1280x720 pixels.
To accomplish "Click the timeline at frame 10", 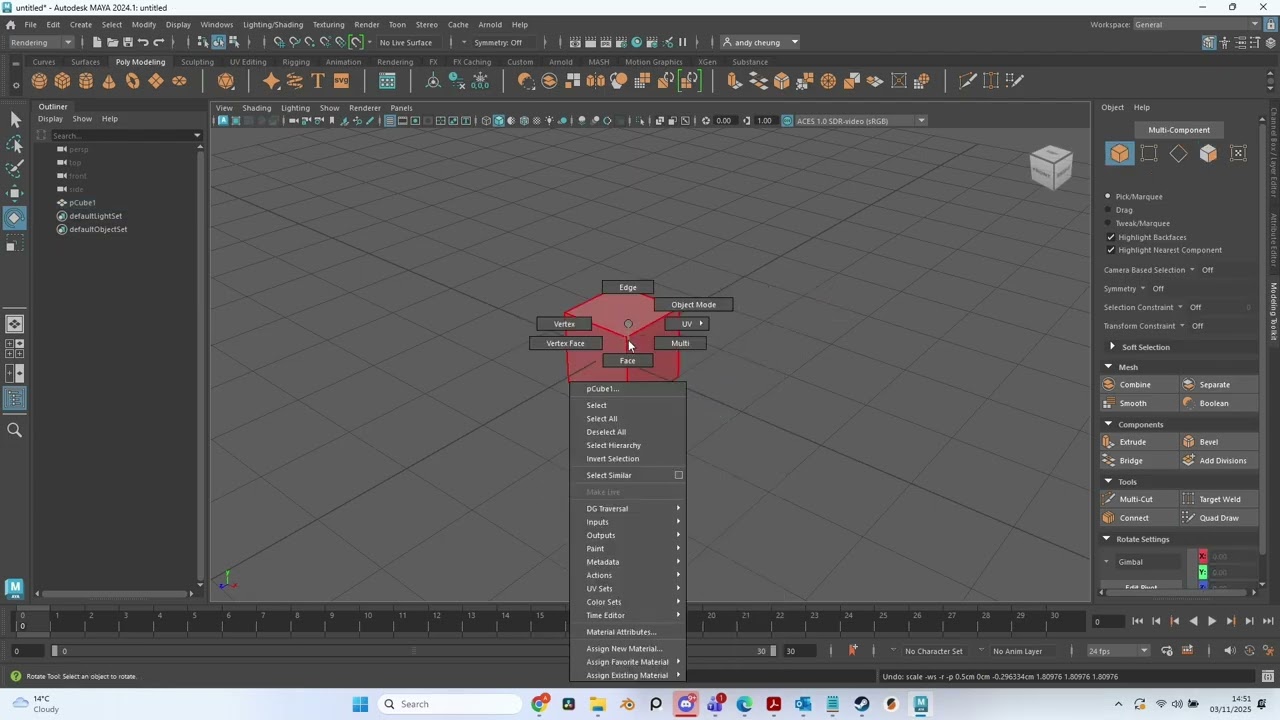I will [368, 621].
